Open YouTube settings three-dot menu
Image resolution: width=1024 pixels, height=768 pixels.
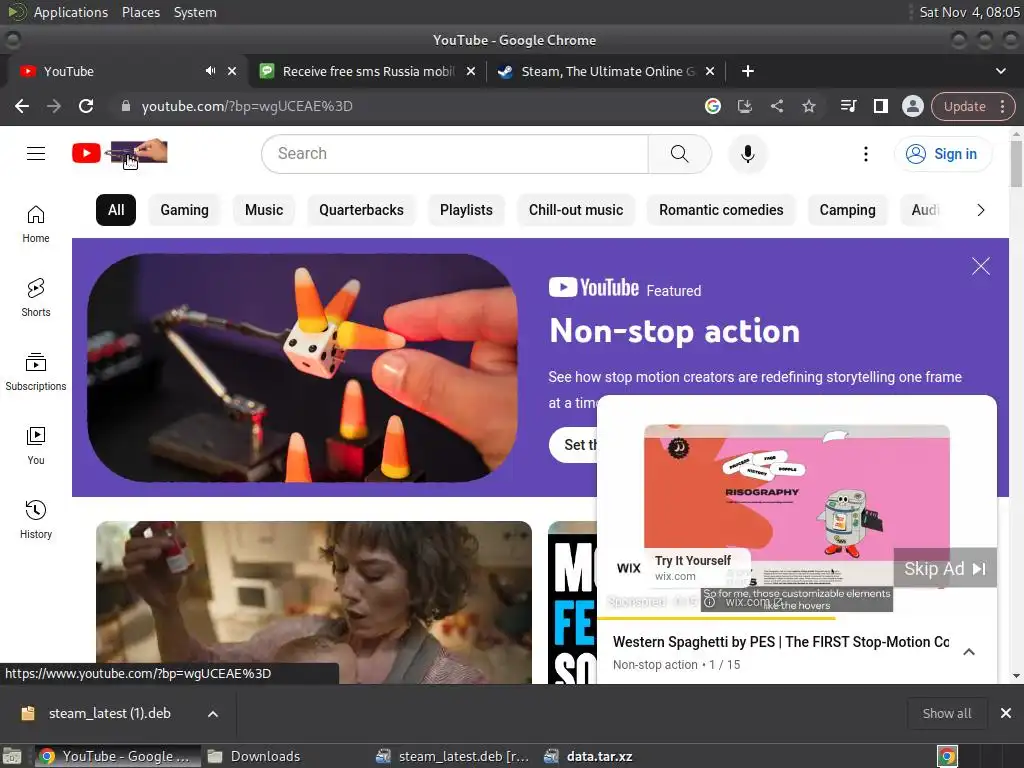(866, 154)
